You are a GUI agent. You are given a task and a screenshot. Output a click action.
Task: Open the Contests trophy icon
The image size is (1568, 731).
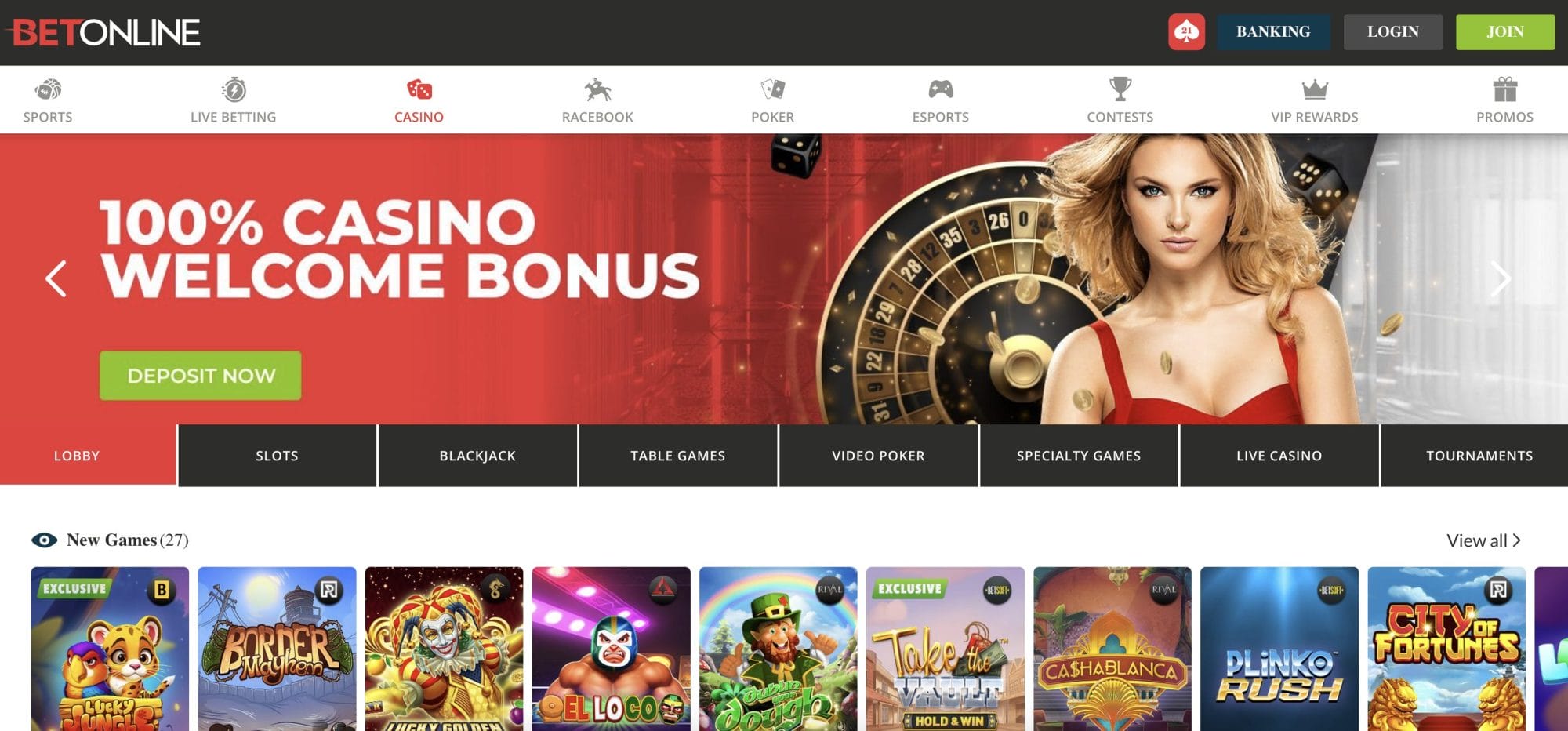(x=1120, y=89)
